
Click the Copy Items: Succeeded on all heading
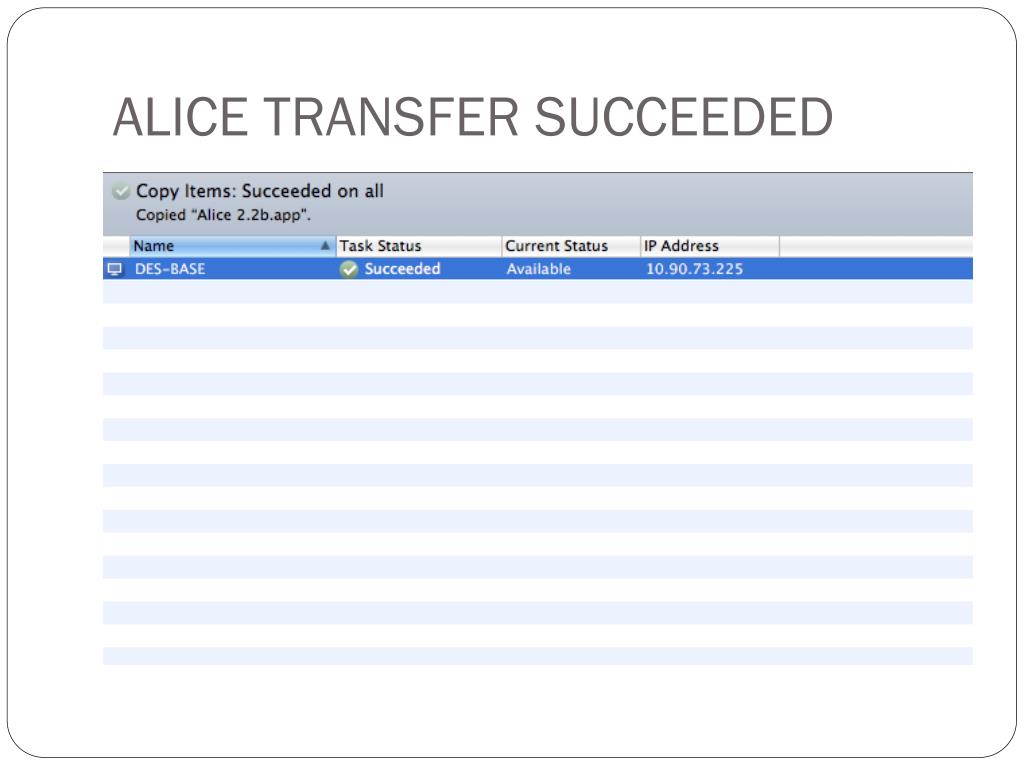coord(260,191)
